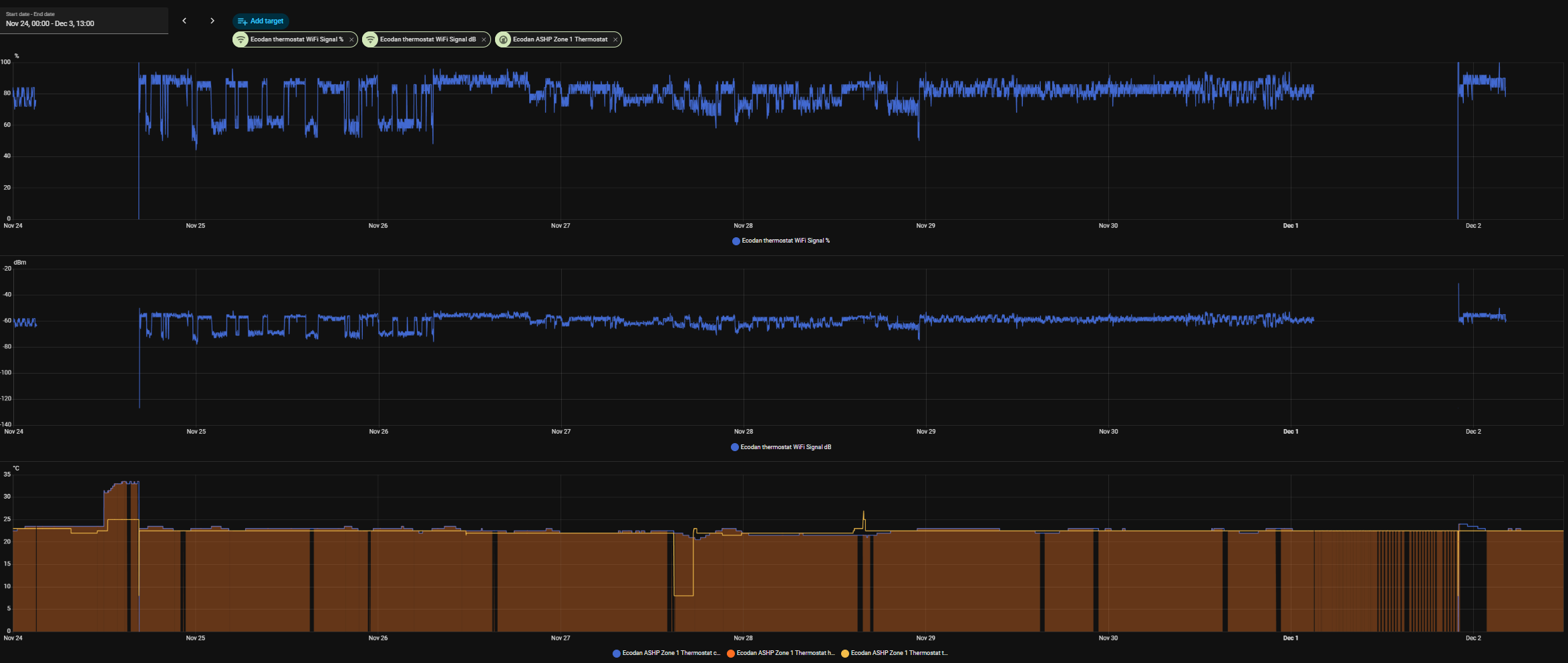Viewport: 1568px width, 663px height.
Task: Toggle orange Zone 1 Thermostat heating series
Action: (x=780, y=653)
